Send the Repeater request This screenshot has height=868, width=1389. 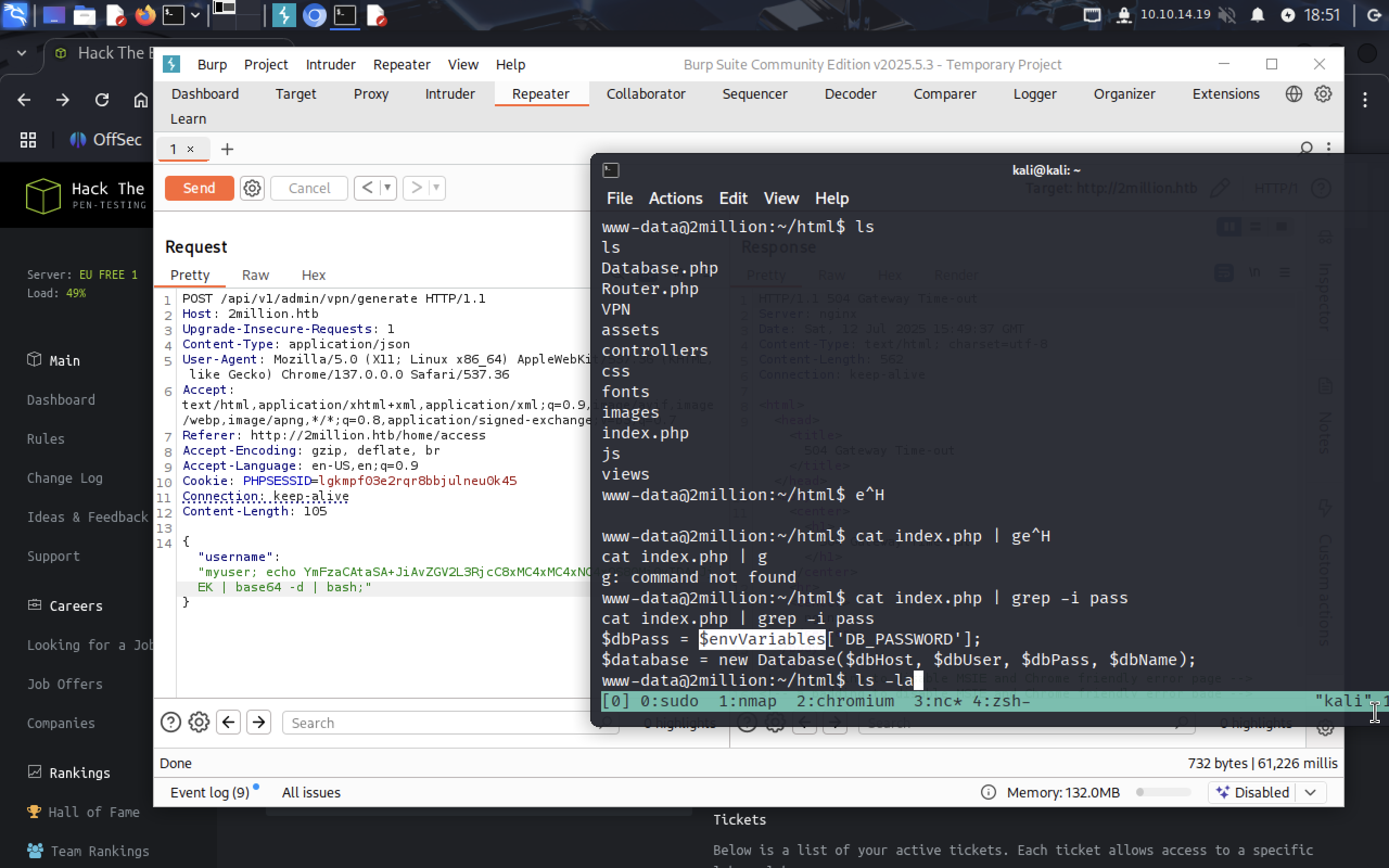[x=199, y=188]
